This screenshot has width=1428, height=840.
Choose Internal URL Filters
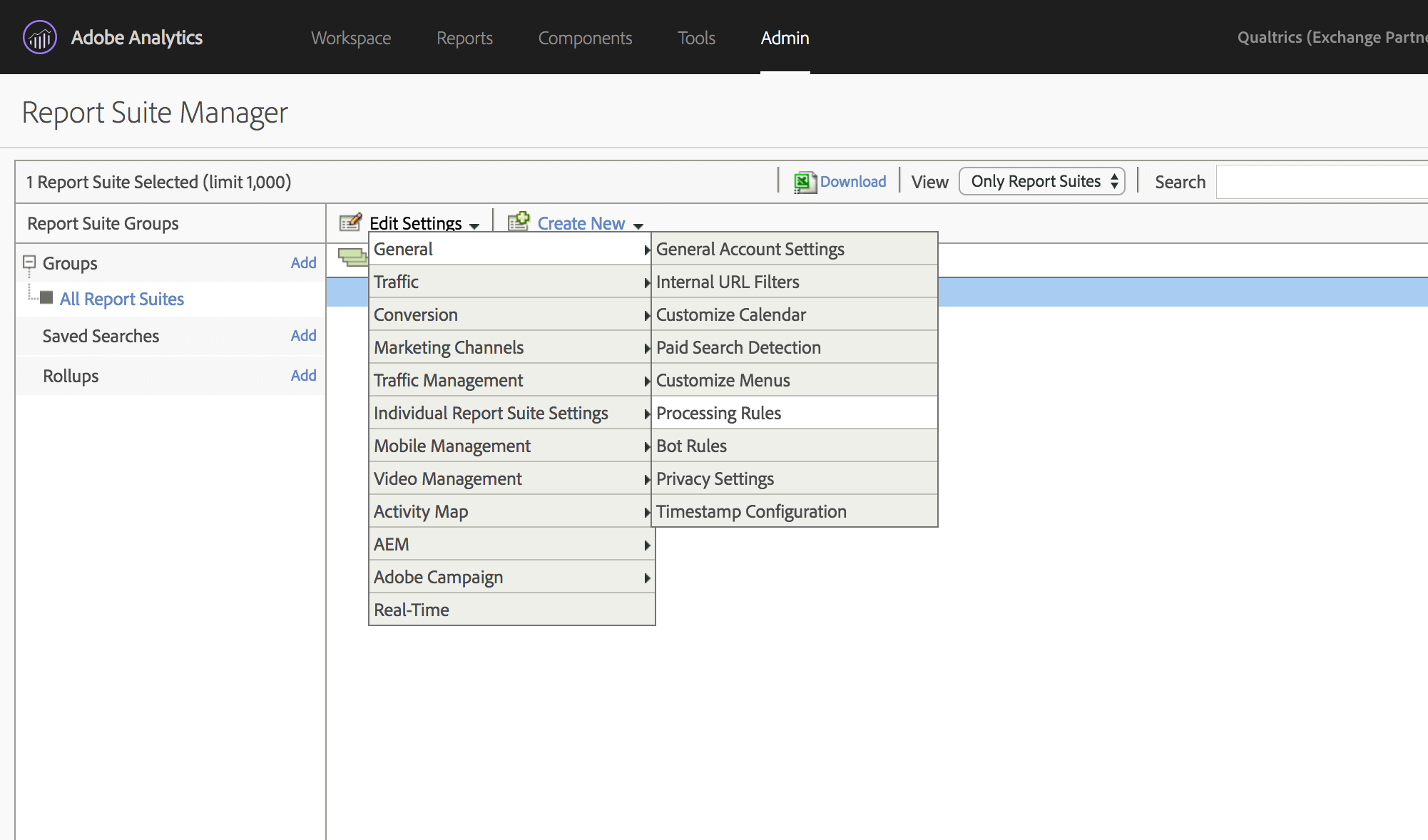pyautogui.click(x=728, y=281)
